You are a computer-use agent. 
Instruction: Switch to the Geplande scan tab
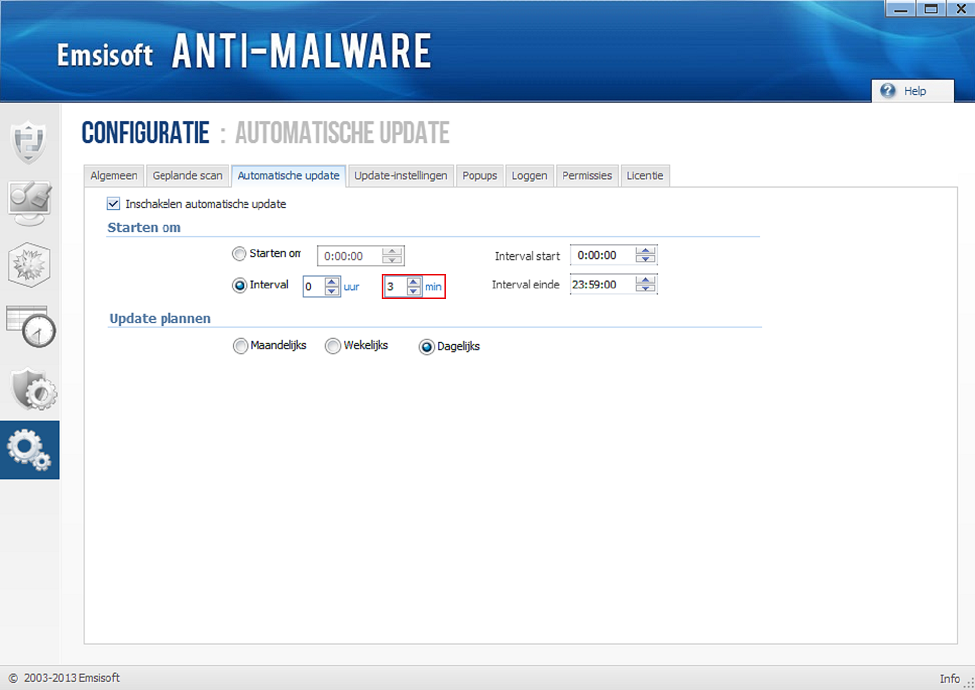pyautogui.click(x=187, y=176)
